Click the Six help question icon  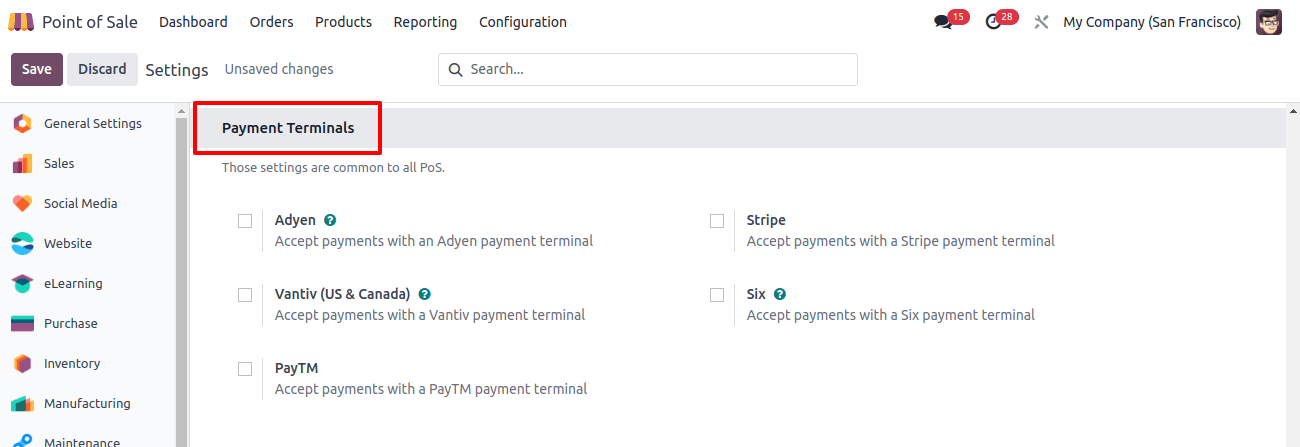pyautogui.click(x=780, y=294)
